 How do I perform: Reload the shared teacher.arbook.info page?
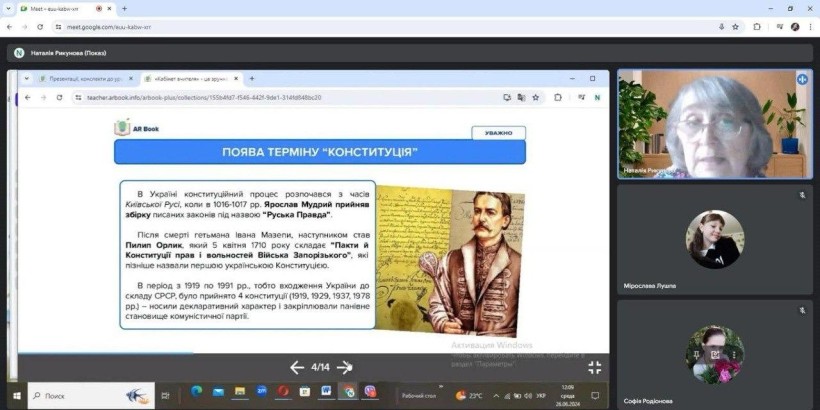(x=60, y=97)
